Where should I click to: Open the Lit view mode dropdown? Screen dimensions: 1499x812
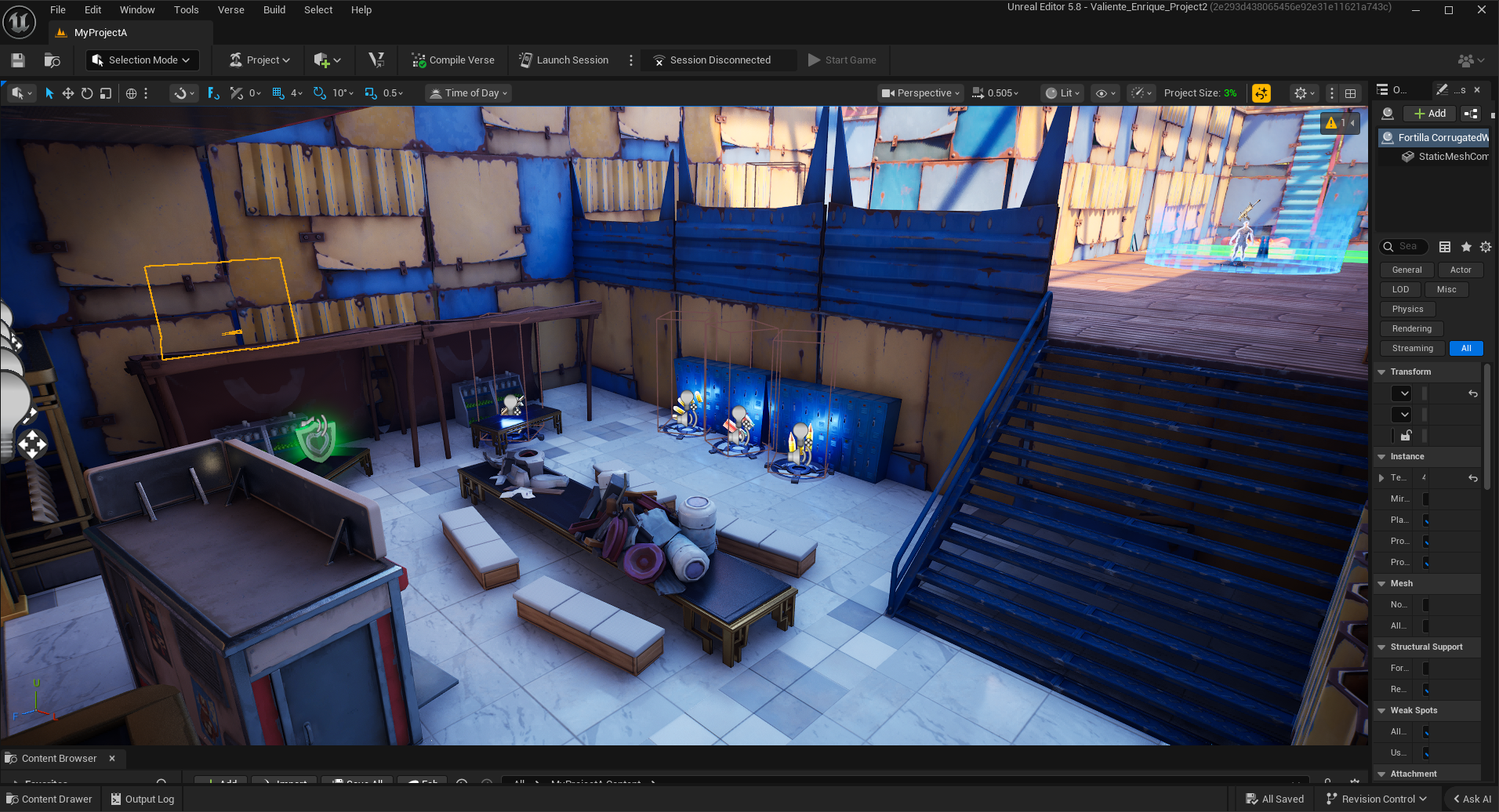click(x=1063, y=93)
